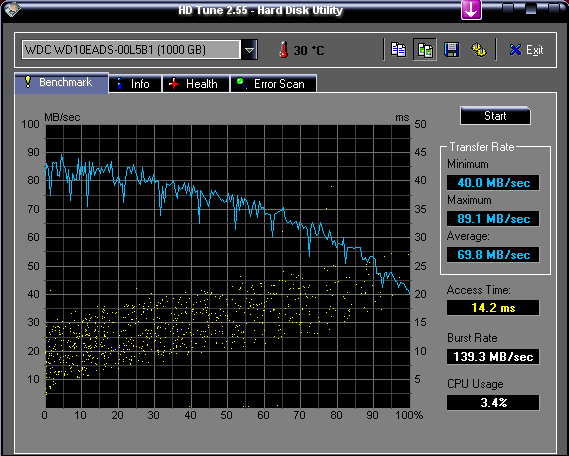569x456 pixels.
Task: Click the copy text to clipboard icon
Action: 398,50
